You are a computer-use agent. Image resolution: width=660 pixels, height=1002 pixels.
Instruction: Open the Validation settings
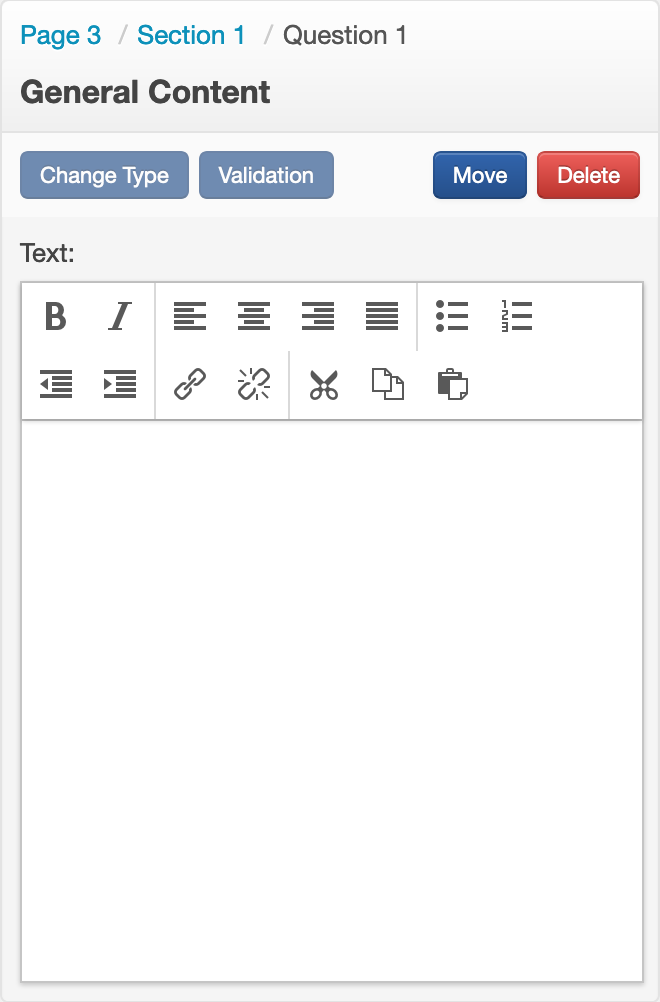(266, 176)
